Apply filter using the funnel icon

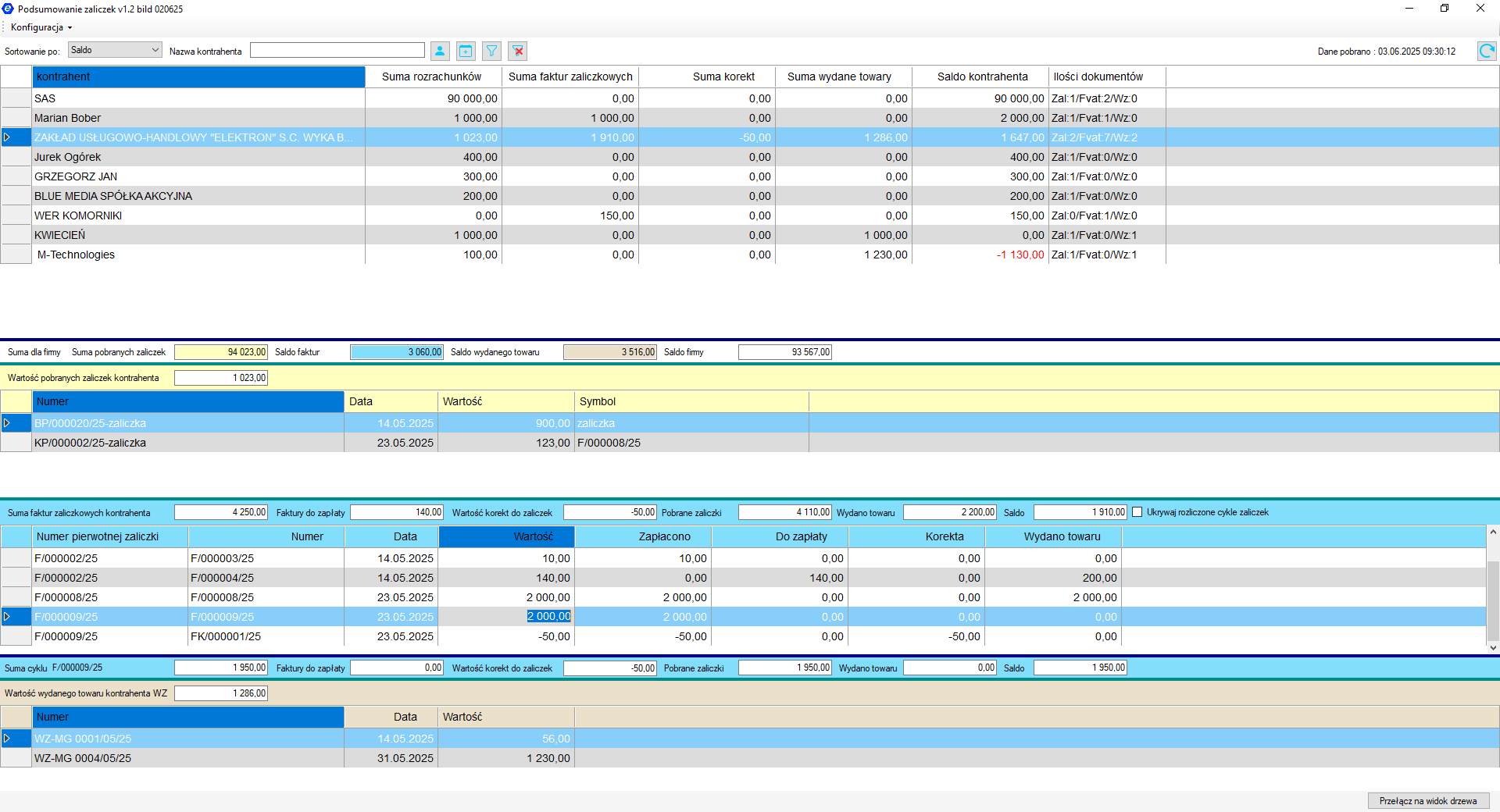491,52
